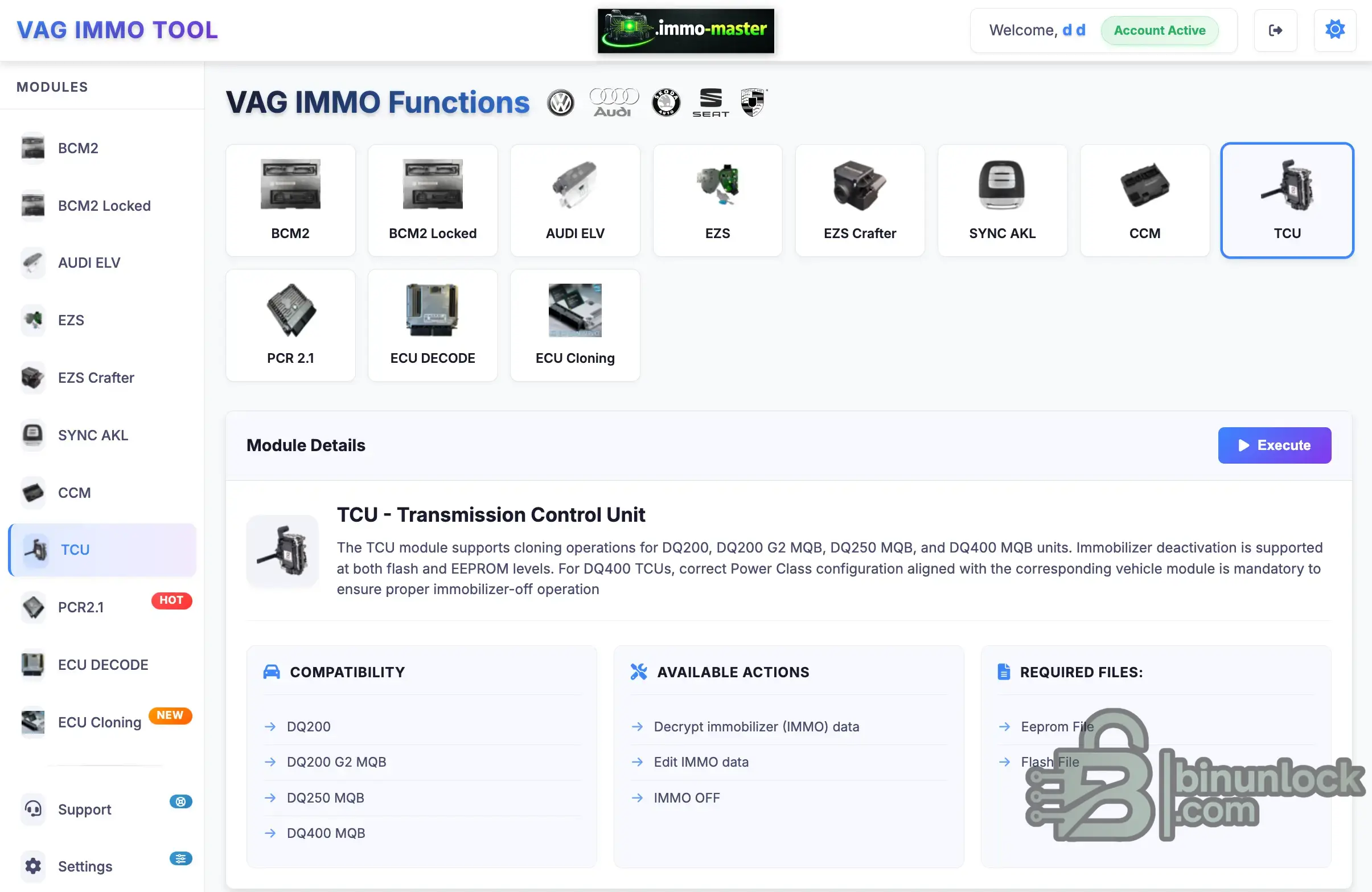Click the IMMO OFF action entry
Image resolution: width=1372 pixels, height=892 pixels.
(x=686, y=797)
